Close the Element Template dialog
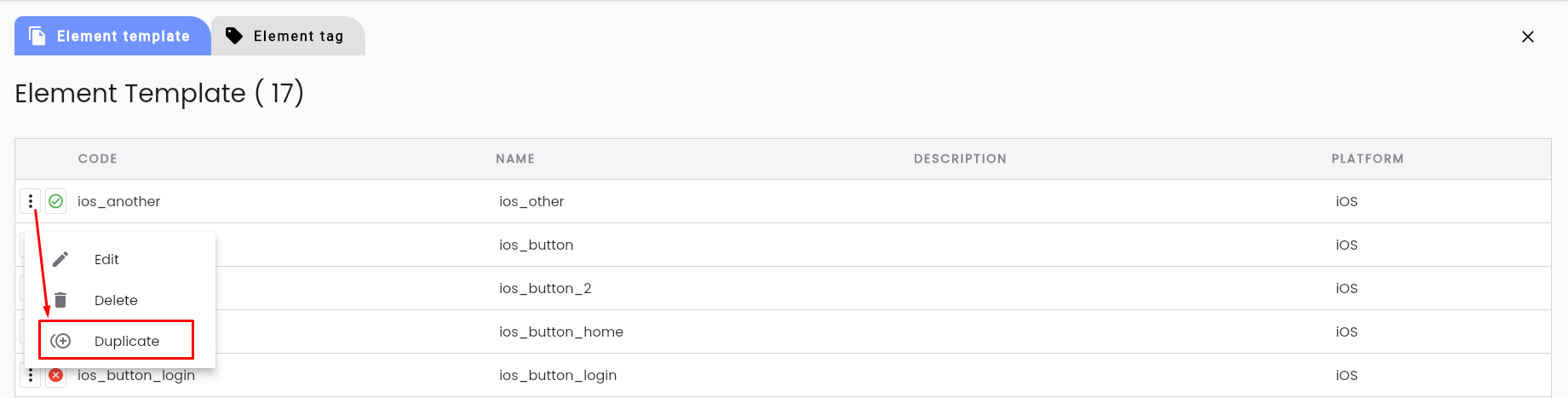The image size is (1568, 398). pyautogui.click(x=1528, y=37)
